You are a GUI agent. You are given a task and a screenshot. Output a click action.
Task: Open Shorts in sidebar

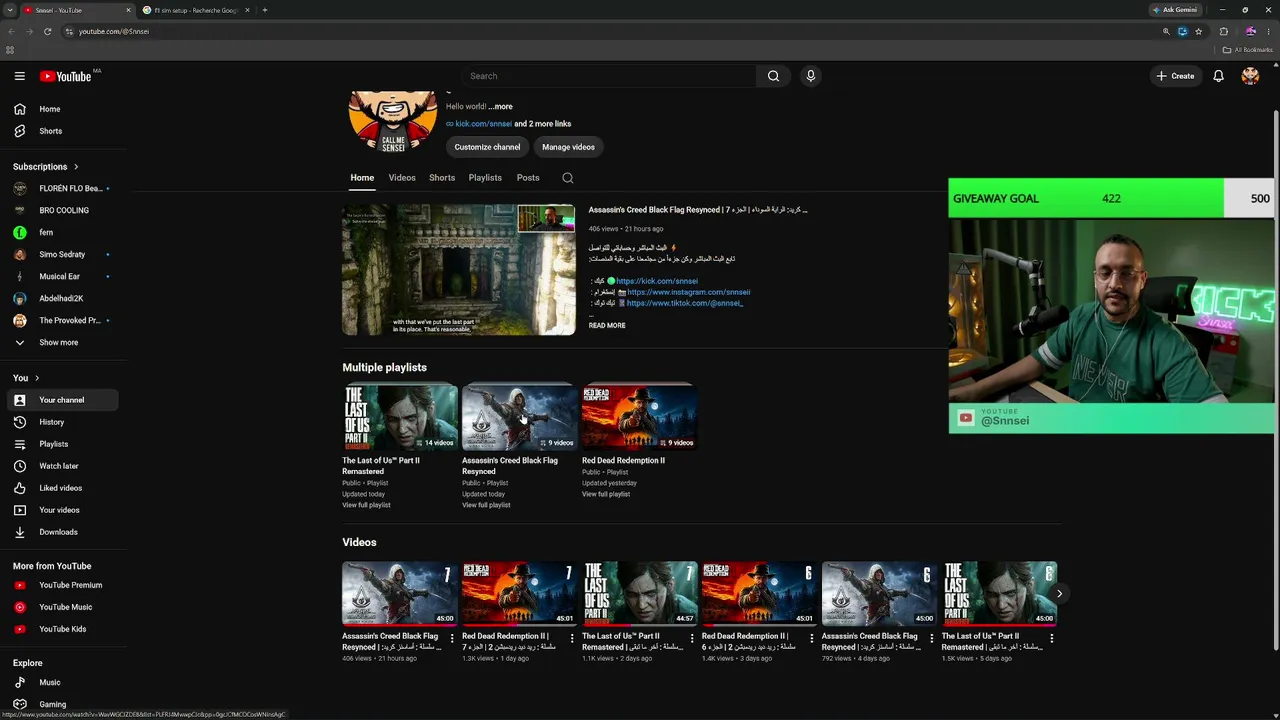pos(62,131)
